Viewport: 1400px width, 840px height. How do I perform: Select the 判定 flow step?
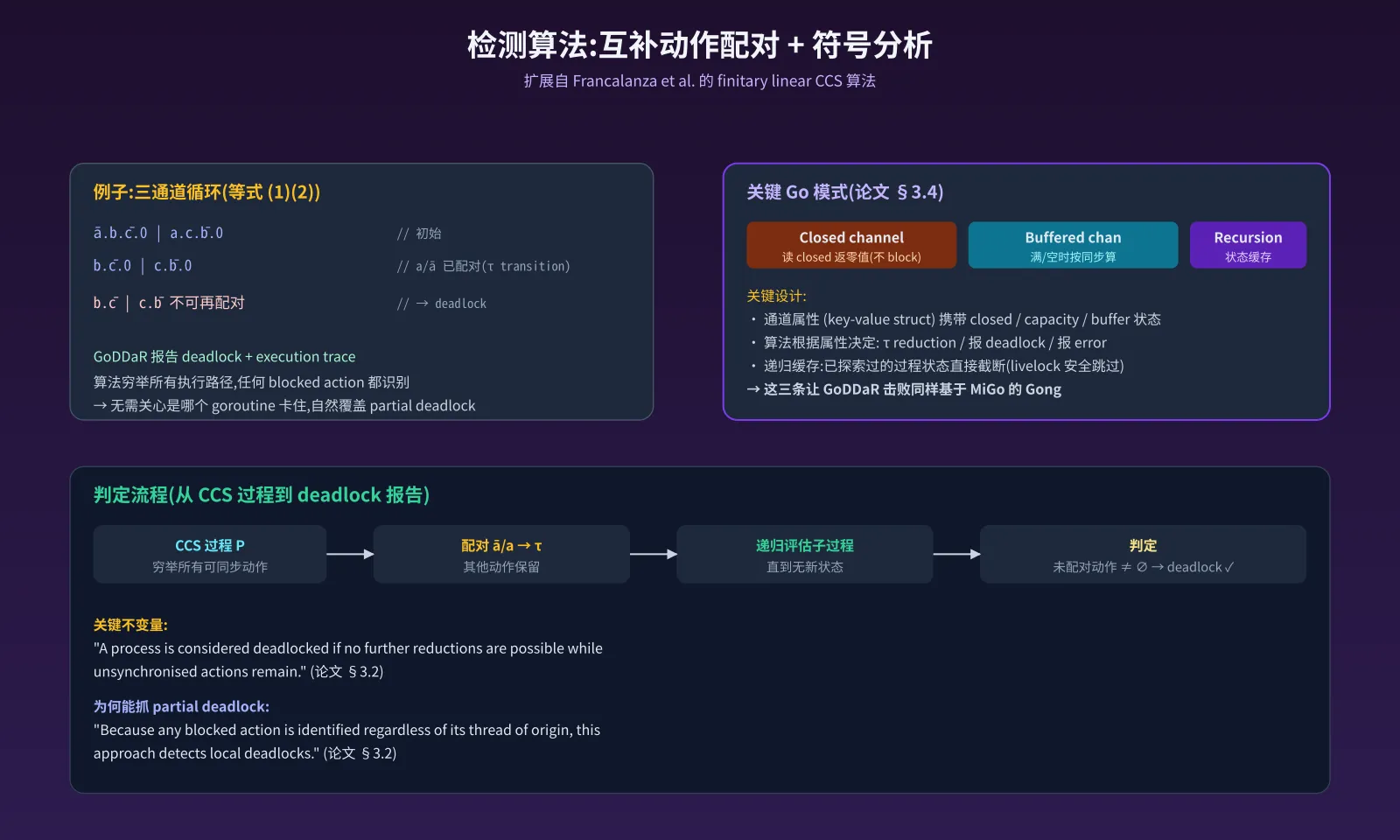point(1143,555)
